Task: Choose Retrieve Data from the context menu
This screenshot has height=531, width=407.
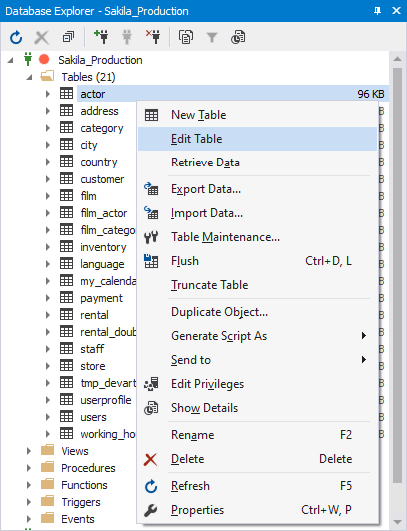Action: [257, 163]
